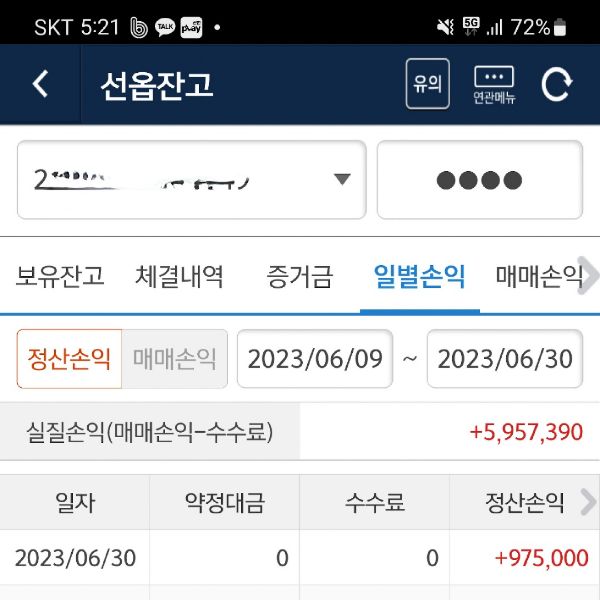
Task: Change start date 2023/06/09
Action: [315, 358]
